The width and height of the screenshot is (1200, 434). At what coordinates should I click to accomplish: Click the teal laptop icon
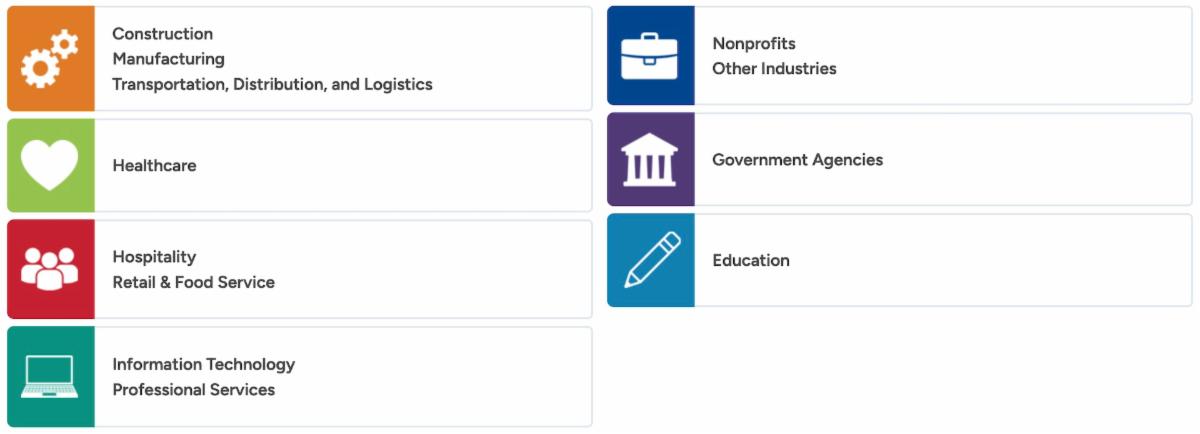[50, 376]
